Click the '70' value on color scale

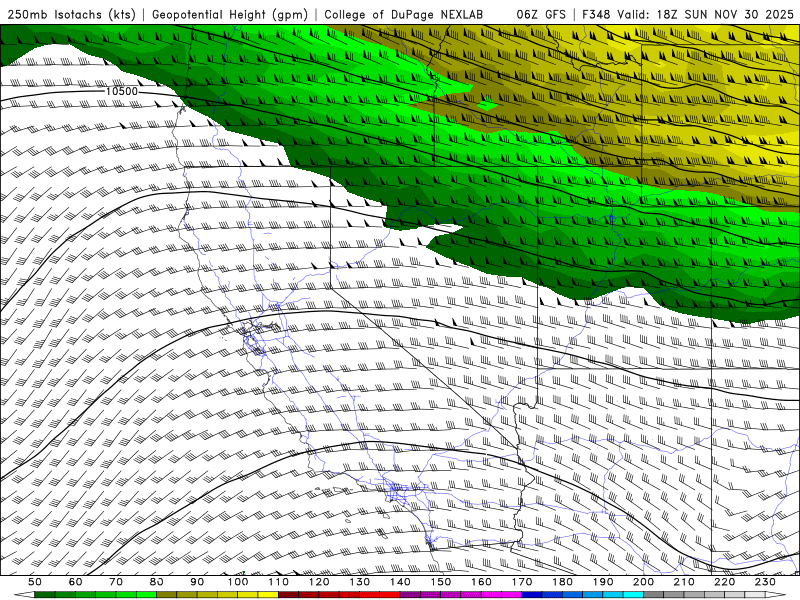[116, 582]
